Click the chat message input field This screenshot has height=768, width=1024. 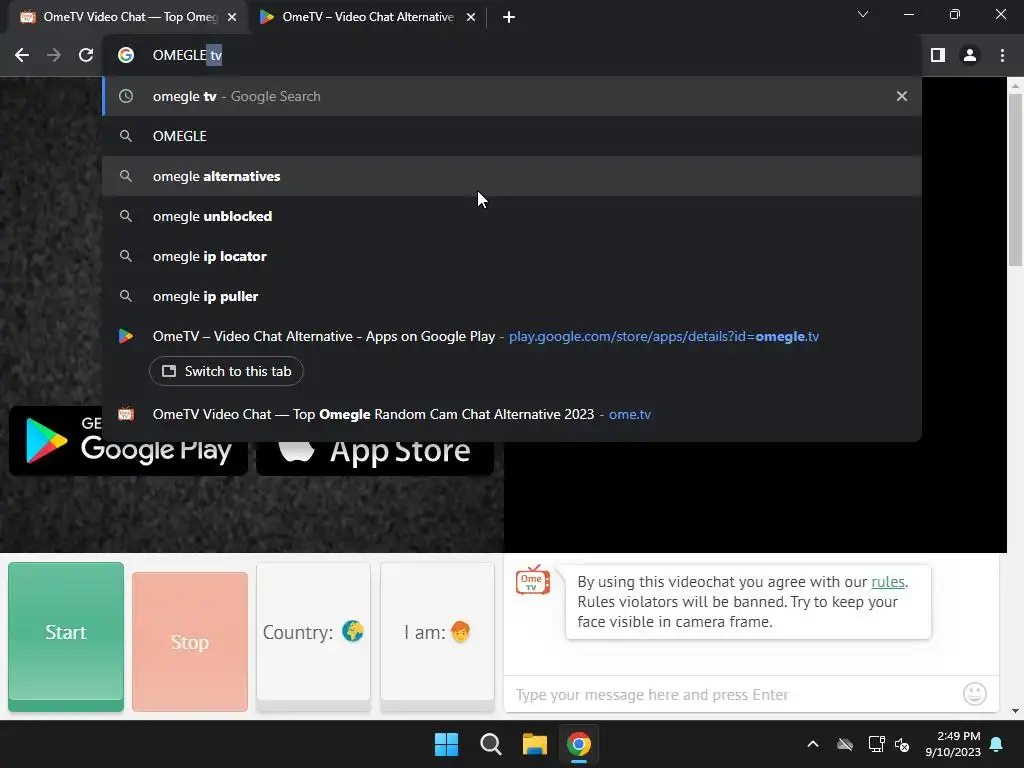[731, 694]
